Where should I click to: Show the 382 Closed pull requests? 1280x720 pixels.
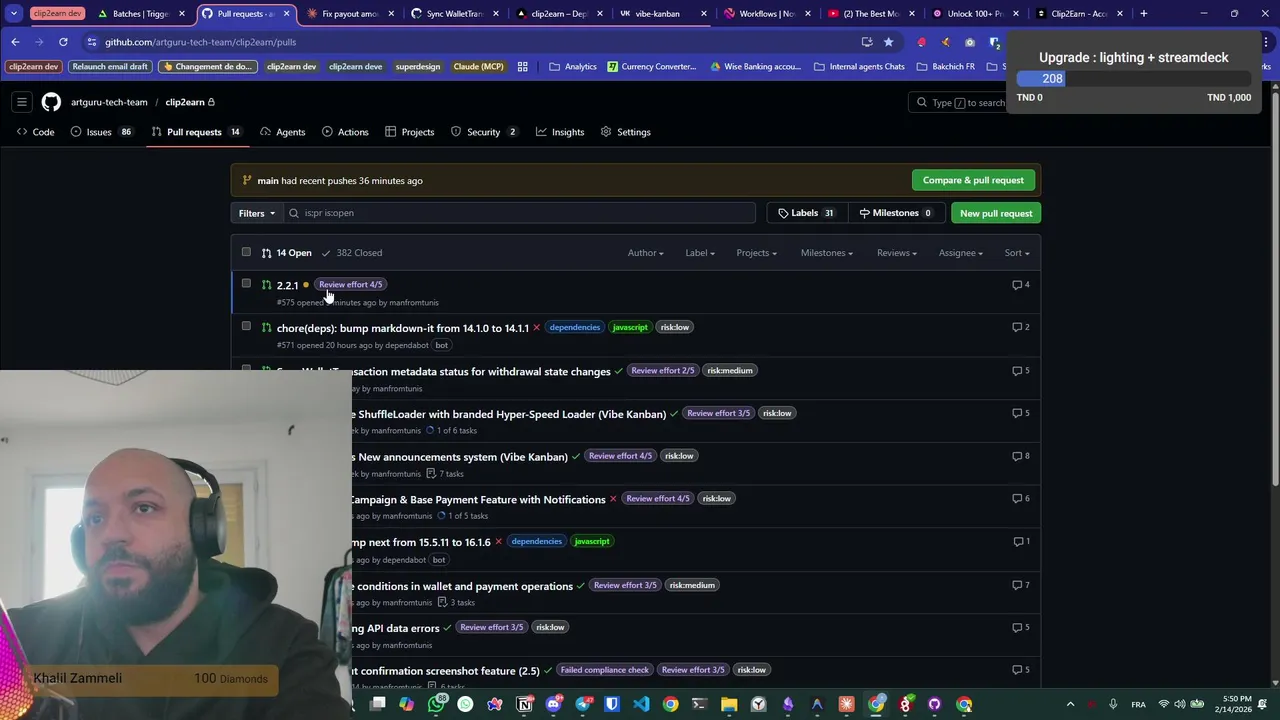[352, 253]
